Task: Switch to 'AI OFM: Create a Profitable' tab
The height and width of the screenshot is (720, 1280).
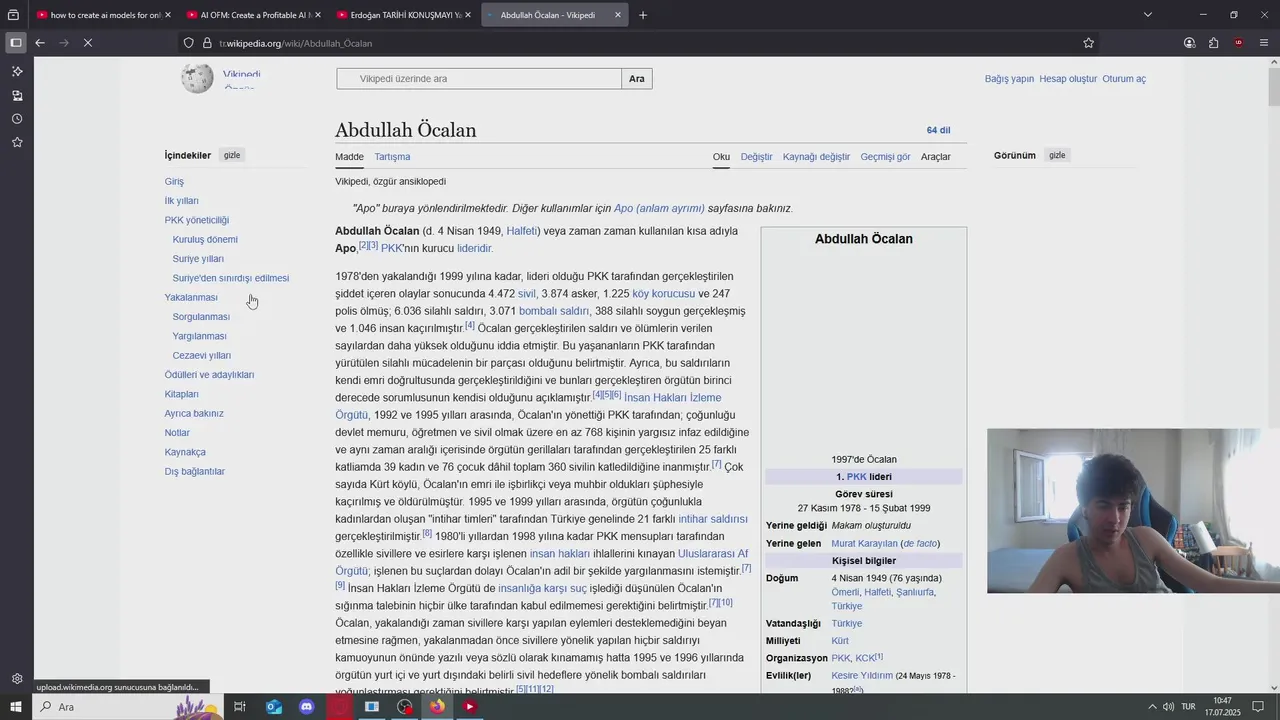Action: point(254,15)
